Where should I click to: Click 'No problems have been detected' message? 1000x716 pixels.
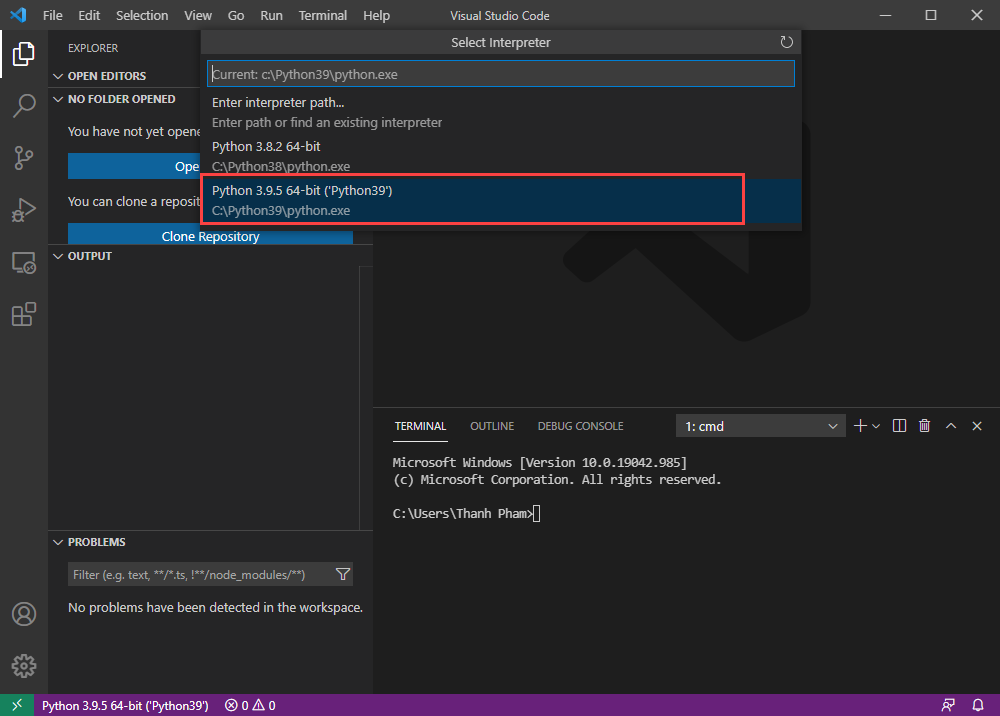(216, 608)
